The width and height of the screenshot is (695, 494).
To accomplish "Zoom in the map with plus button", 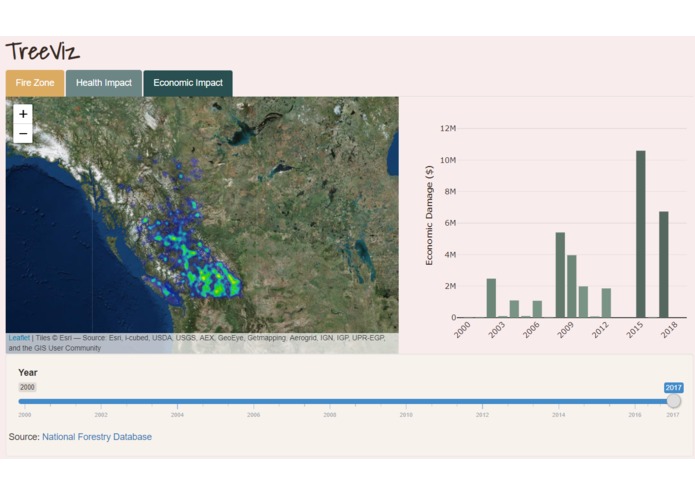I will (x=23, y=114).
